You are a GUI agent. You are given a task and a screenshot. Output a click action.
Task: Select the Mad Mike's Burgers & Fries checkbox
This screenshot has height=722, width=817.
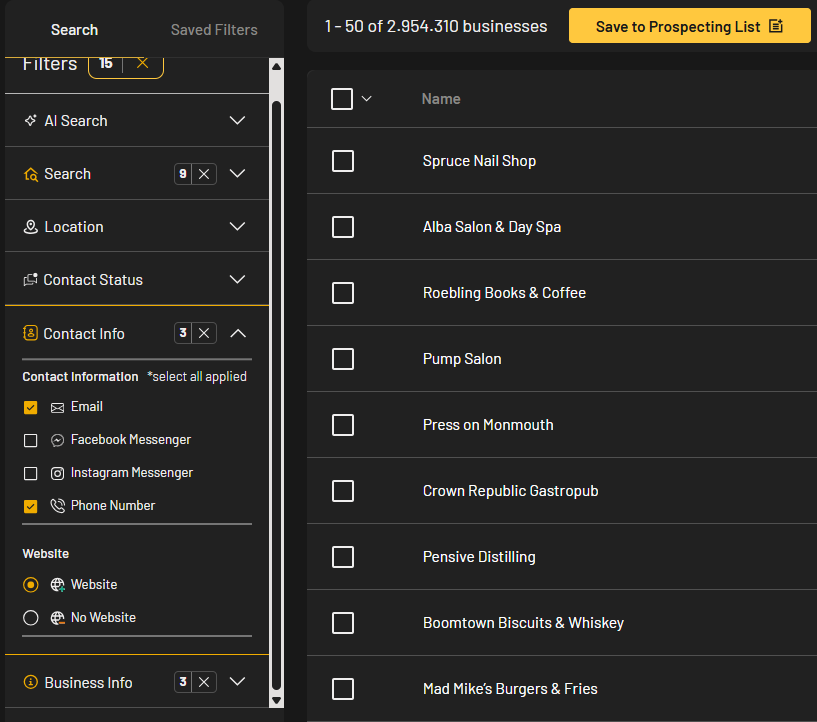coord(343,689)
